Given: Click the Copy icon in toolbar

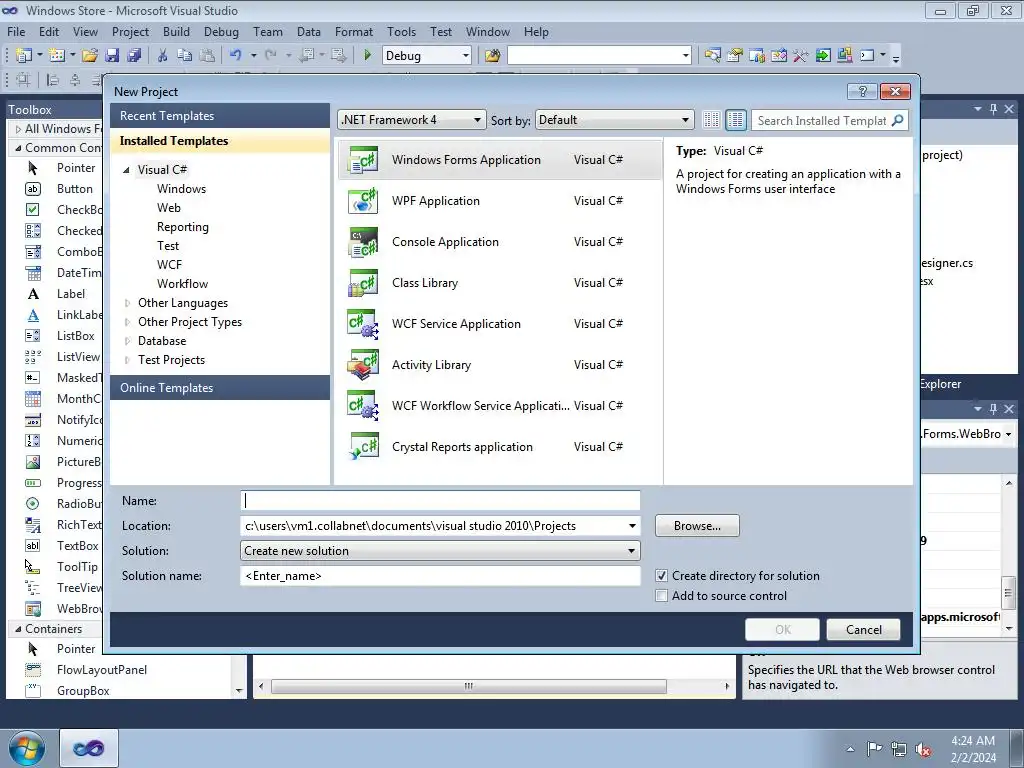Looking at the screenshot, I should (185, 56).
